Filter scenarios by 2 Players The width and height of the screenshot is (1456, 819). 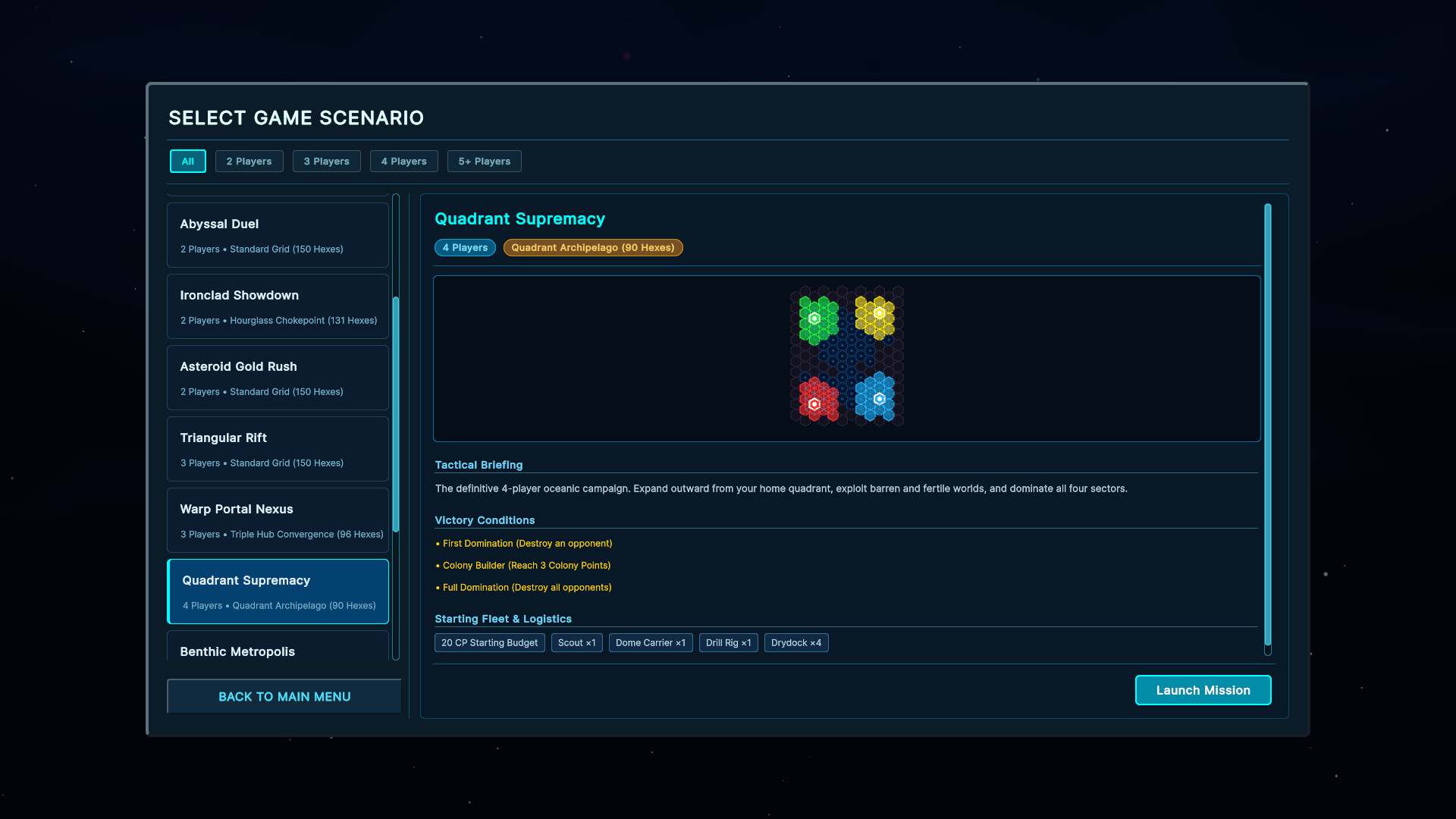(249, 161)
